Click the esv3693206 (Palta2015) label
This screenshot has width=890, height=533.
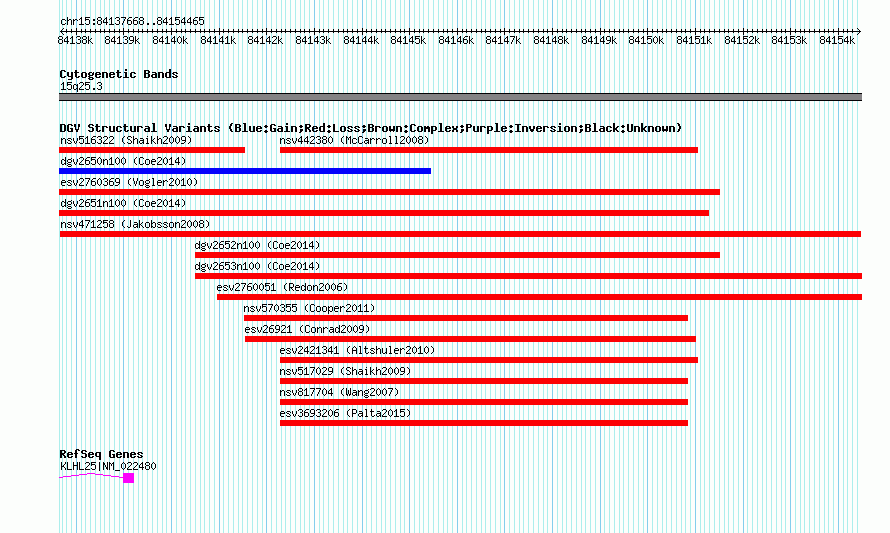(x=345, y=413)
